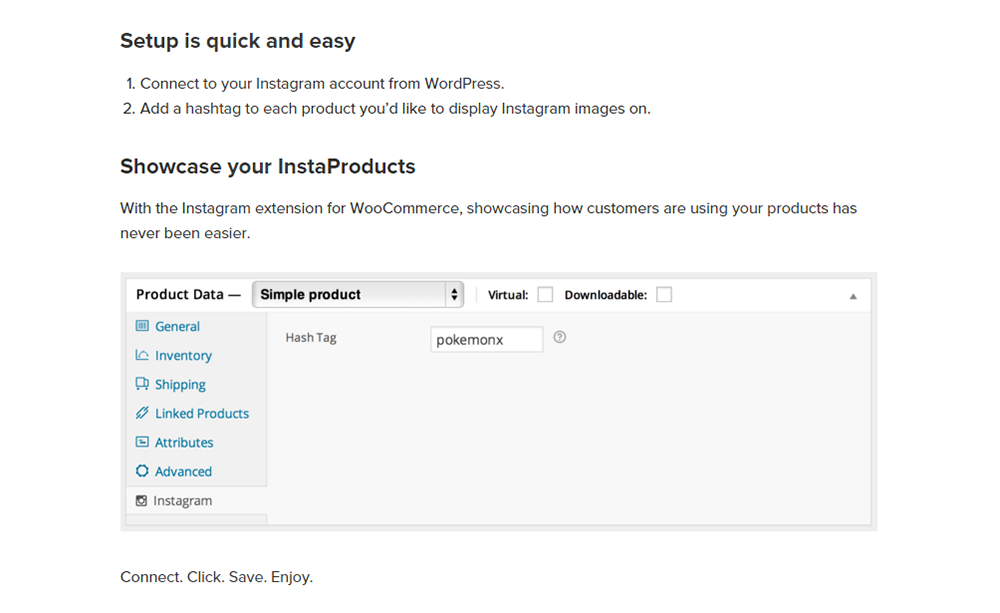Click the Hash Tag input field
Screen dimensions: 1000x613
point(487,340)
